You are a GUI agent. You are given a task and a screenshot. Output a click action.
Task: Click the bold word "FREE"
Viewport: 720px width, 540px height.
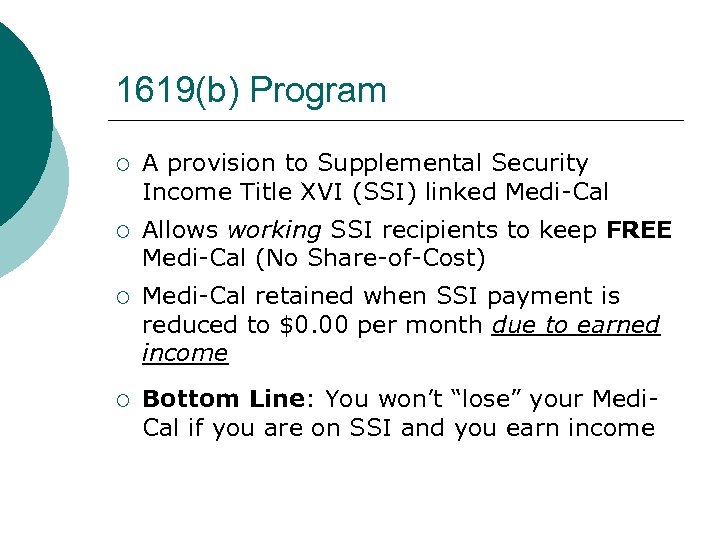(639, 230)
